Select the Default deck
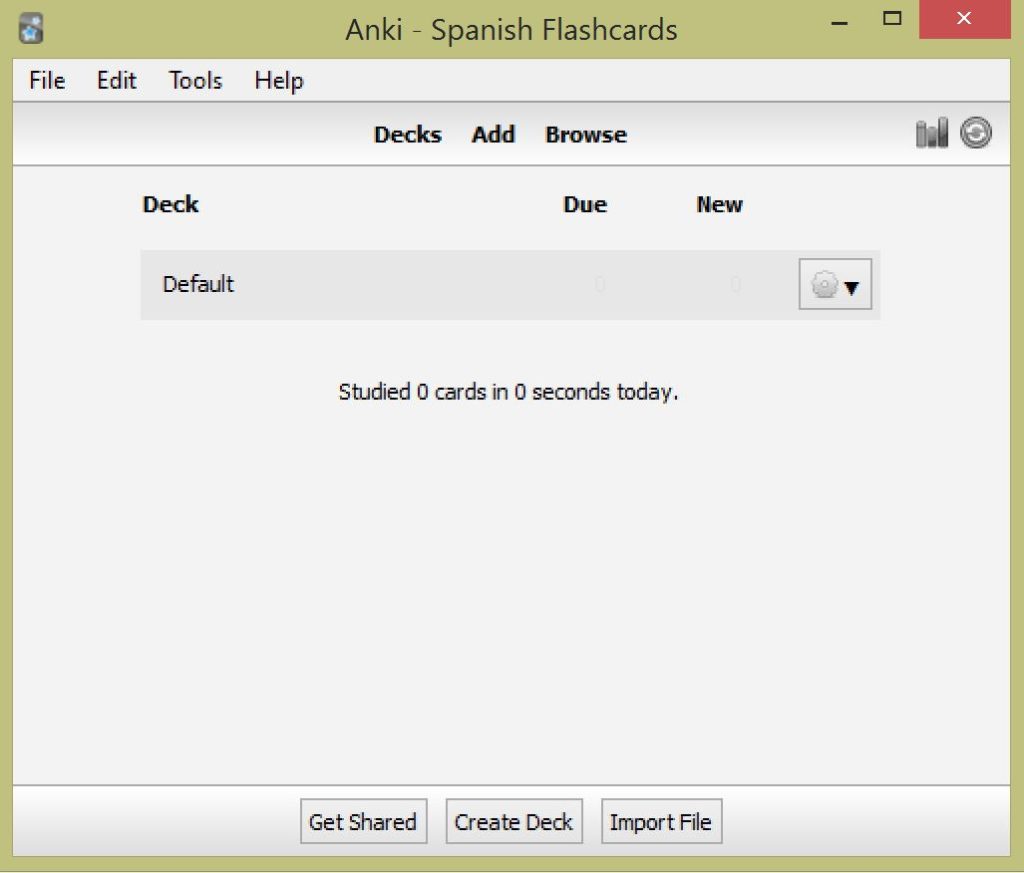This screenshot has width=1024, height=873. 198,284
